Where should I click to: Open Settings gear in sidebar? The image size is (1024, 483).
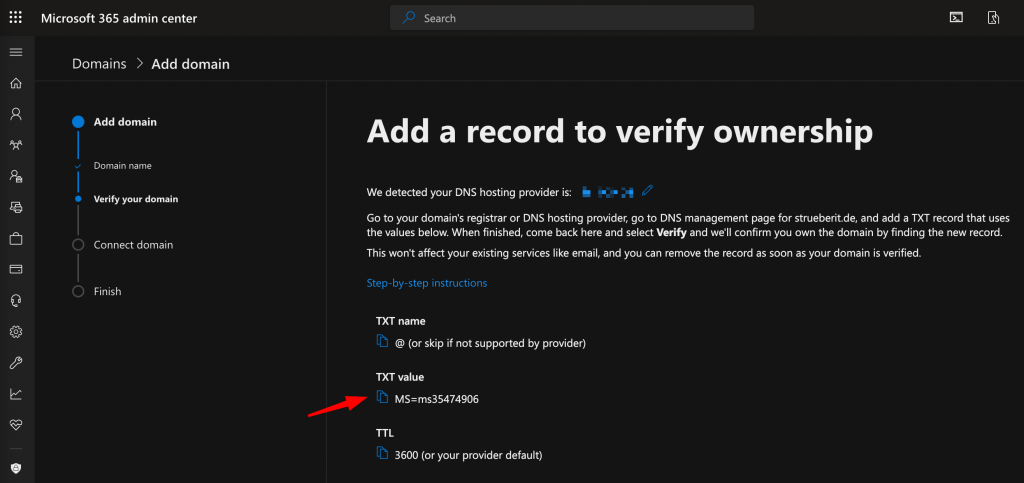(x=16, y=331)
